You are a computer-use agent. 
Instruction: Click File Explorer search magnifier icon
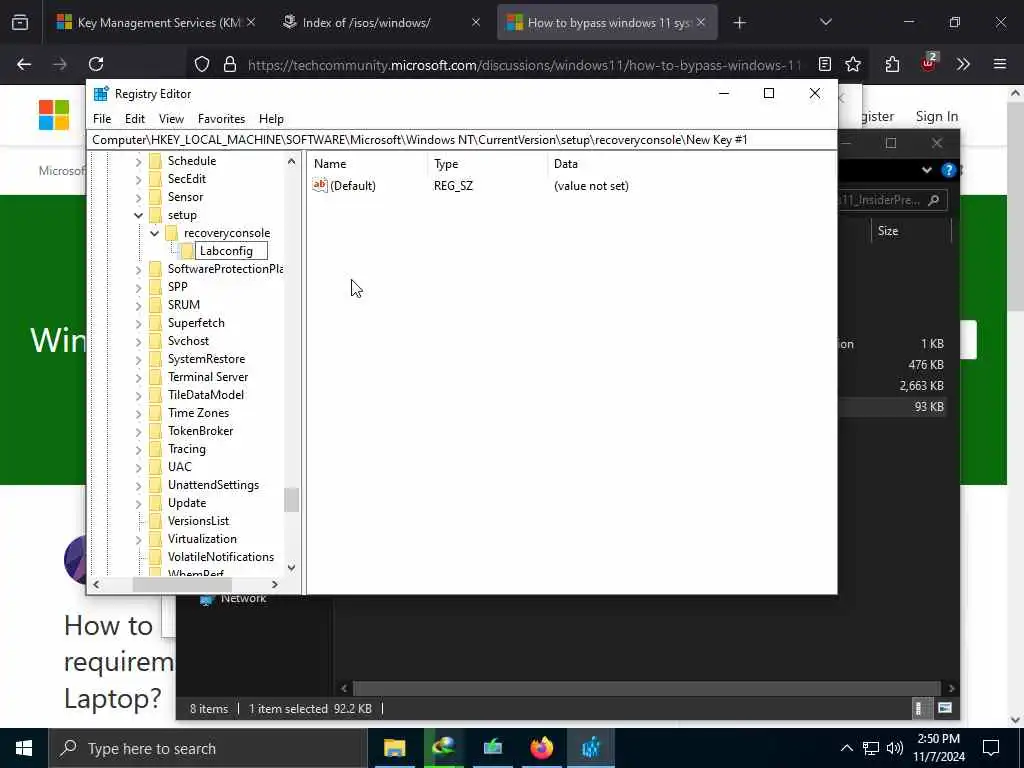(934, 200)
